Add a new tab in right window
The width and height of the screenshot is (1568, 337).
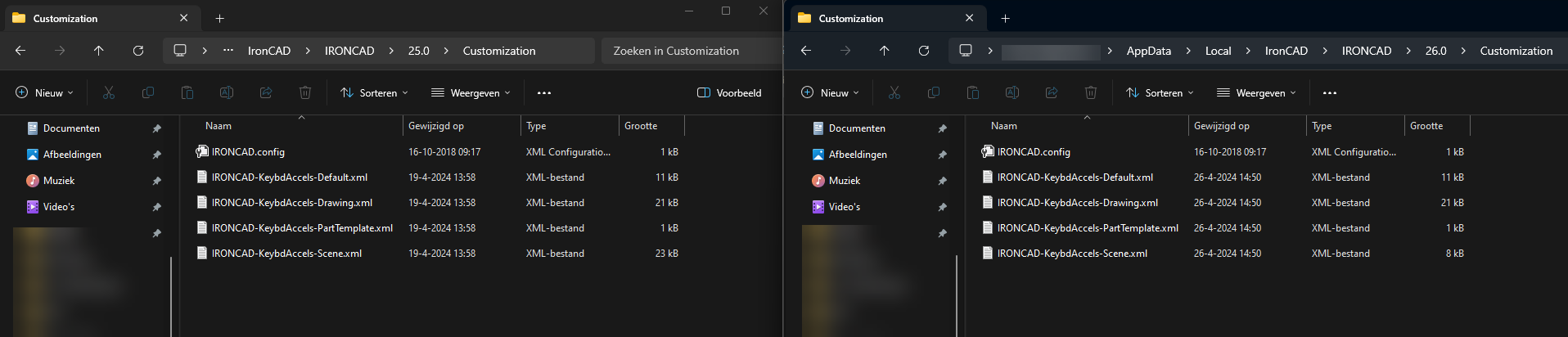coord(1006,18)
